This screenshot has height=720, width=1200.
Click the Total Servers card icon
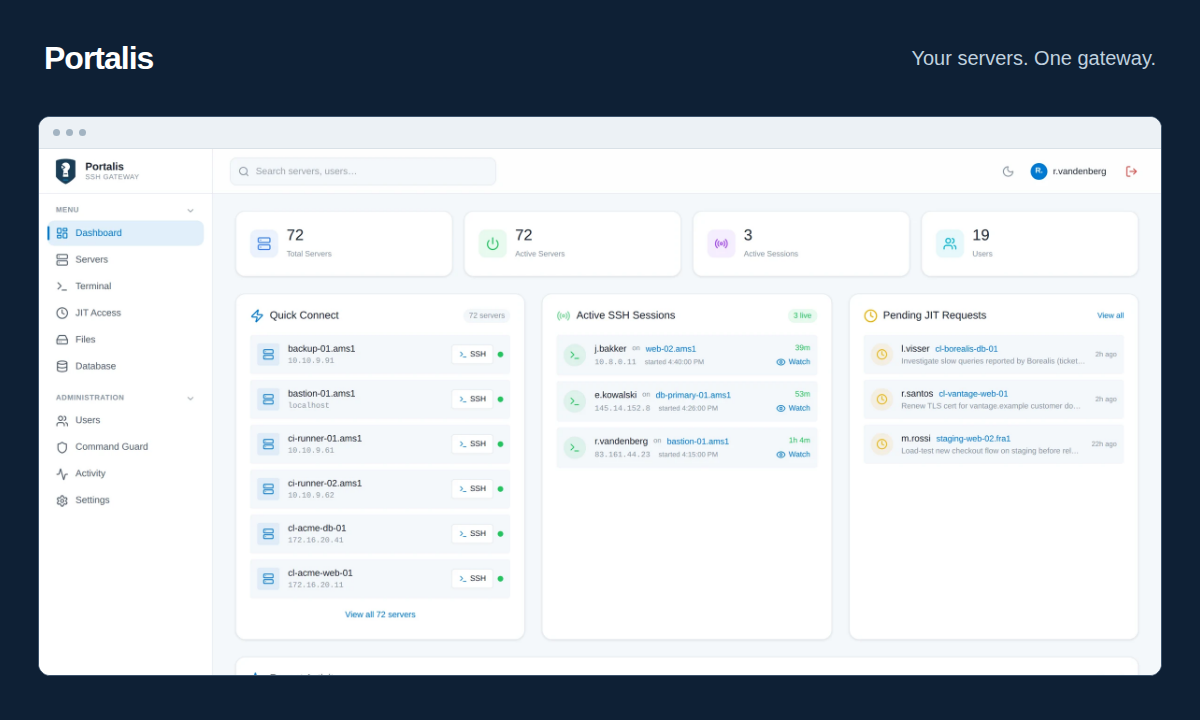[264, 243]
